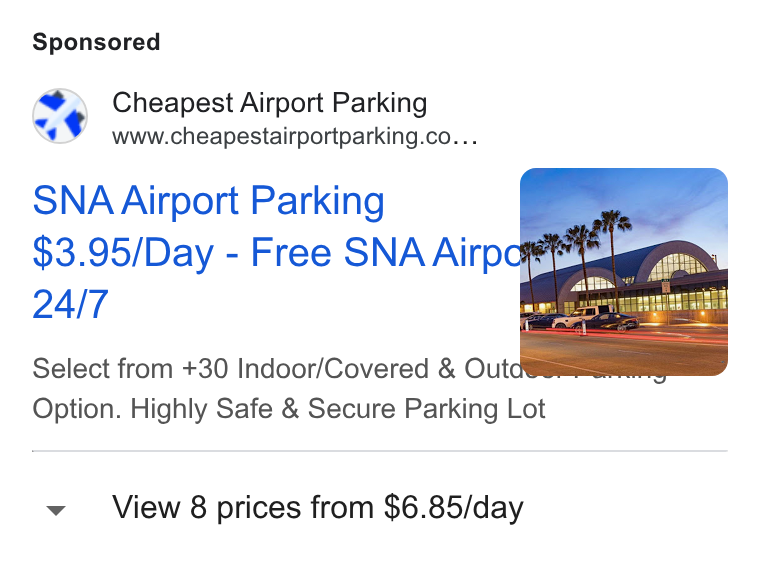The height and width of the screenshot is (568, 760).
Task: Click the Select from +30 Indoor/Covered text
Action: coord(231,368)
